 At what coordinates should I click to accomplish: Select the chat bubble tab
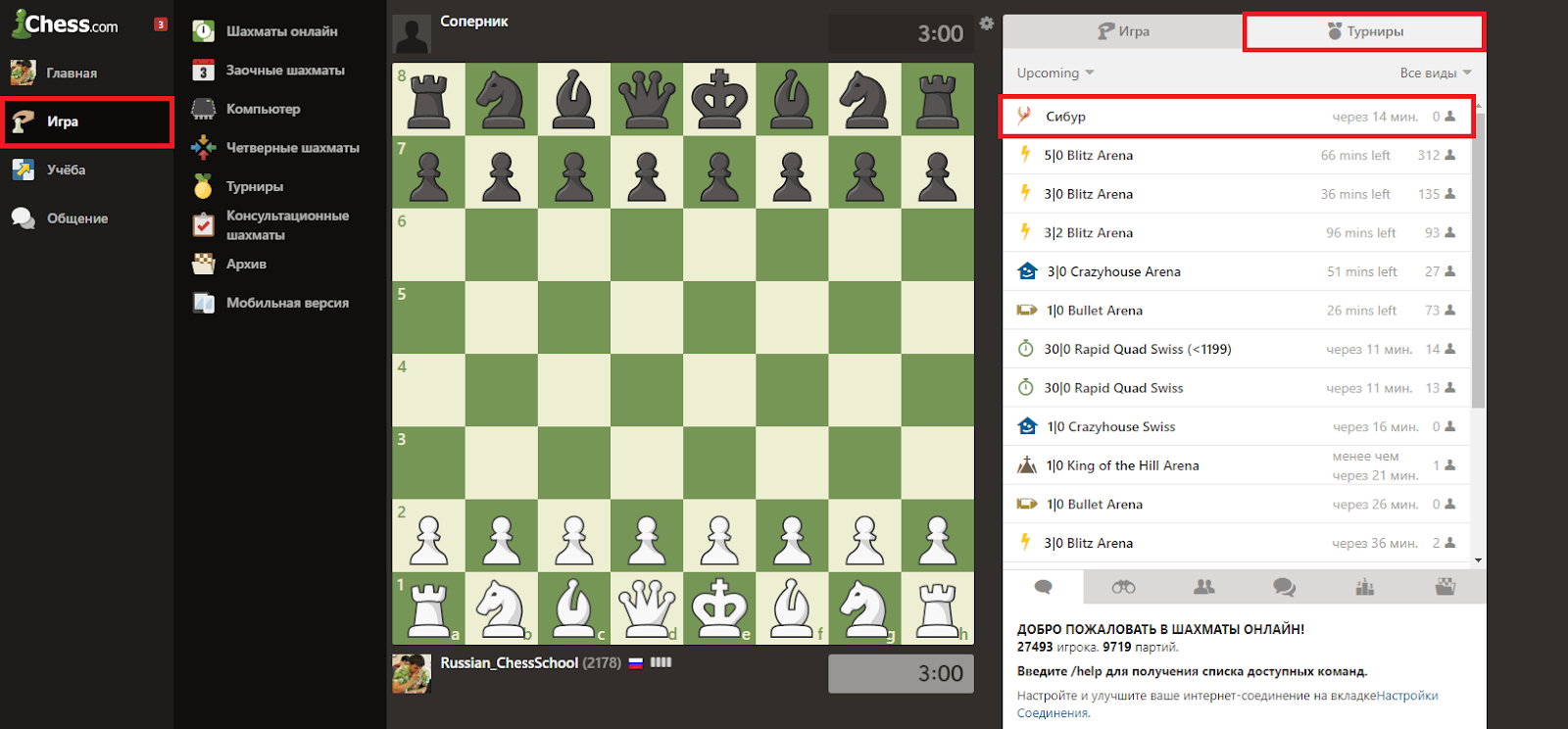1044,587
